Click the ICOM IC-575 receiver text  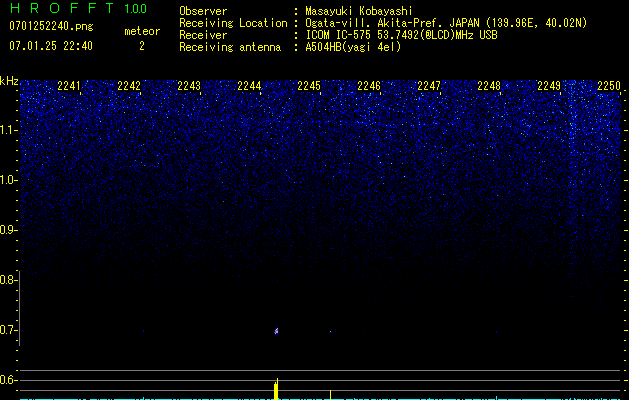tap(401, 35)
